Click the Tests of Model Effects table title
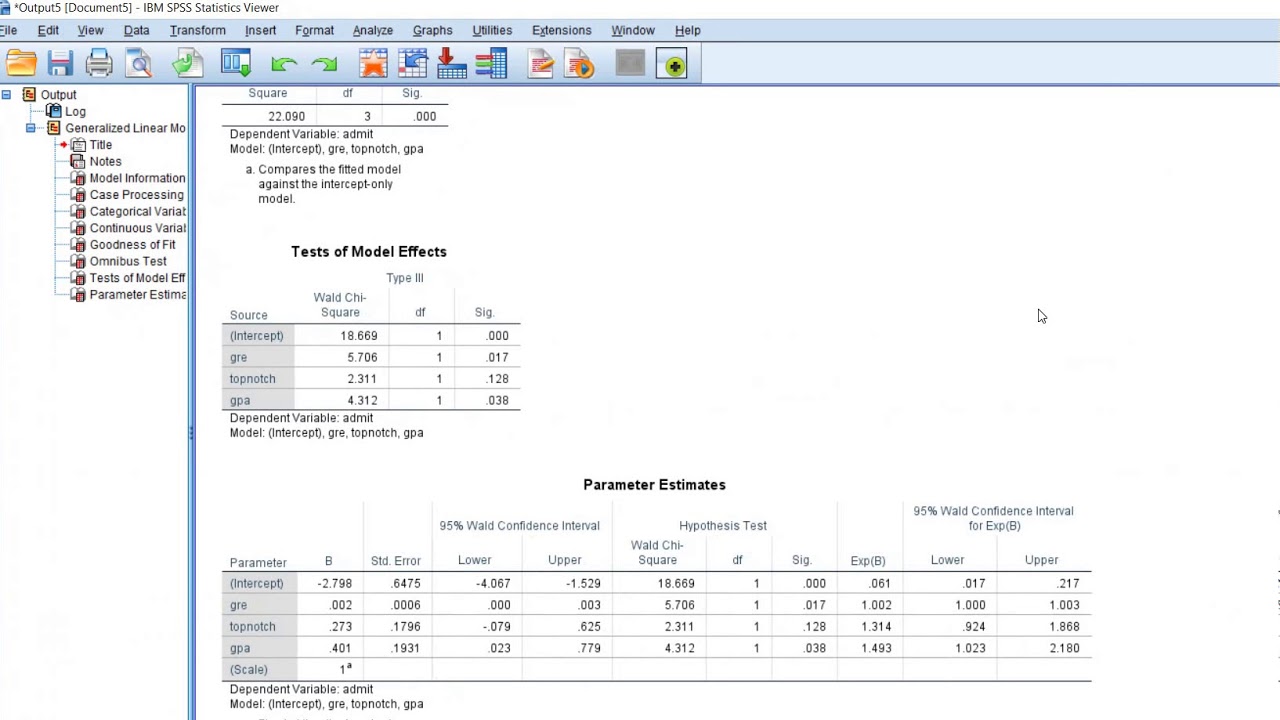1280x720 pixels. coord(369,252)
